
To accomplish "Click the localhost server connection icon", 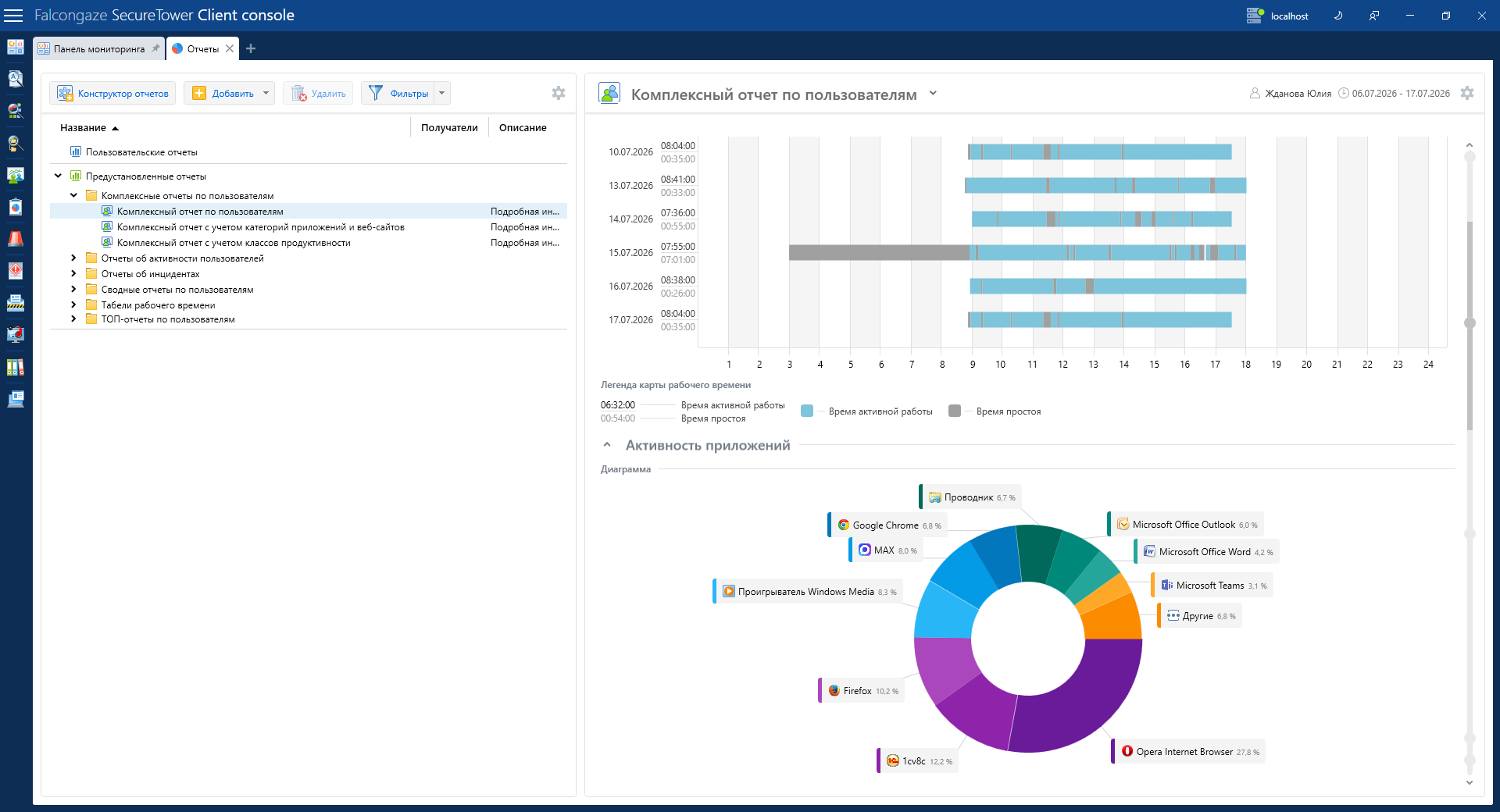I will click(1255, 16).
